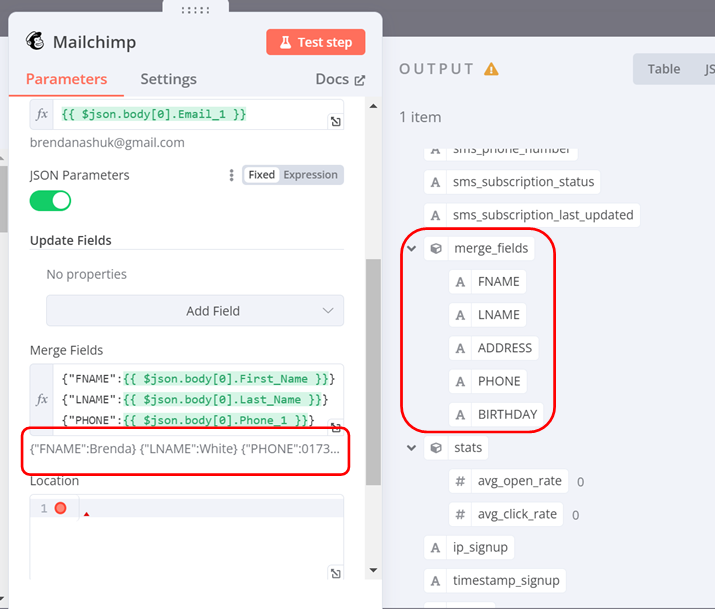Switch to the Settings tab
The image size is (715, 610).
pos(168,79)
